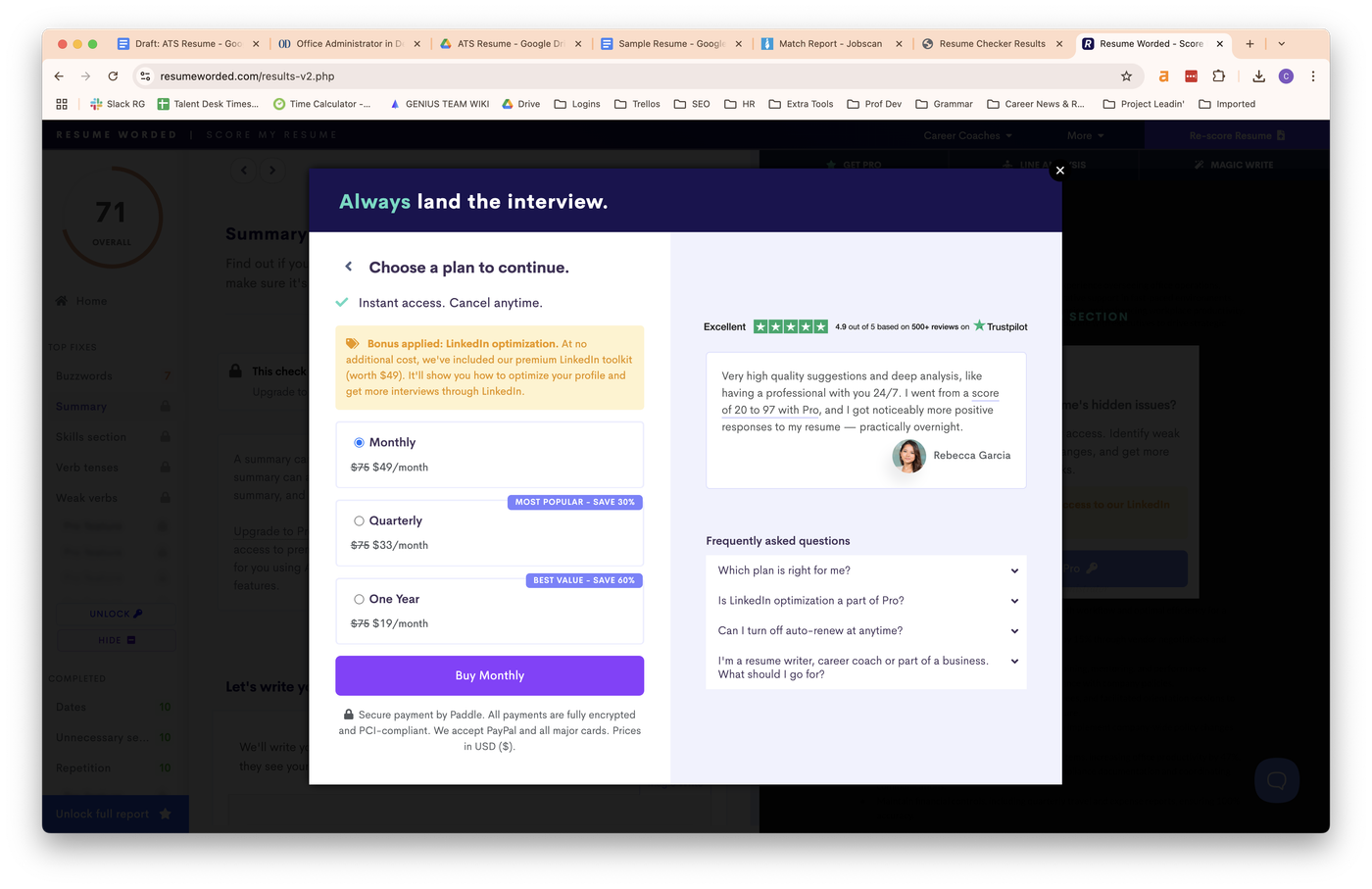Open the Imported bookmark folder
This screenshot has height=889, width=1372.
(x=1227, y=104)
